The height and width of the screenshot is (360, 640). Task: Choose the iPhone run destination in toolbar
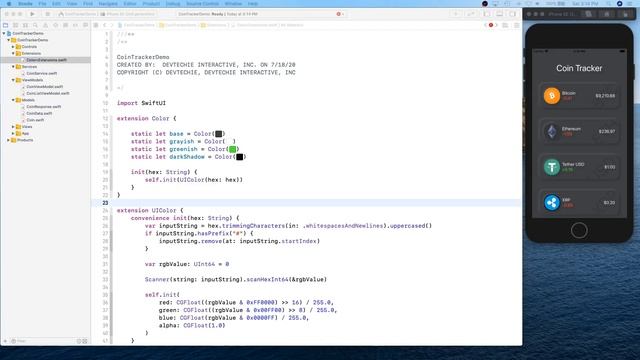pyautogui.click(x=128, y=14)
